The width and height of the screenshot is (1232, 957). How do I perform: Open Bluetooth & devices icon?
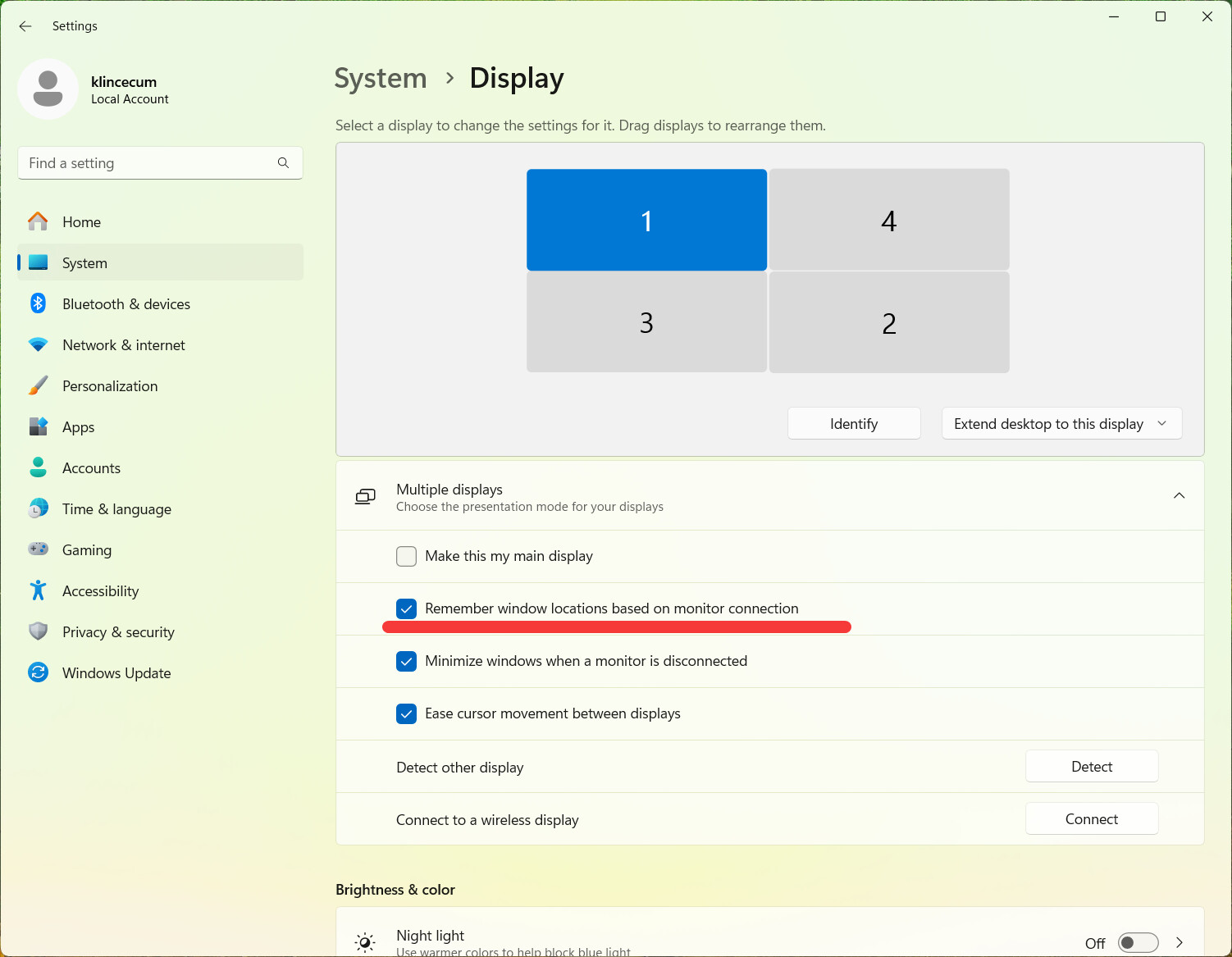(38, 303)
